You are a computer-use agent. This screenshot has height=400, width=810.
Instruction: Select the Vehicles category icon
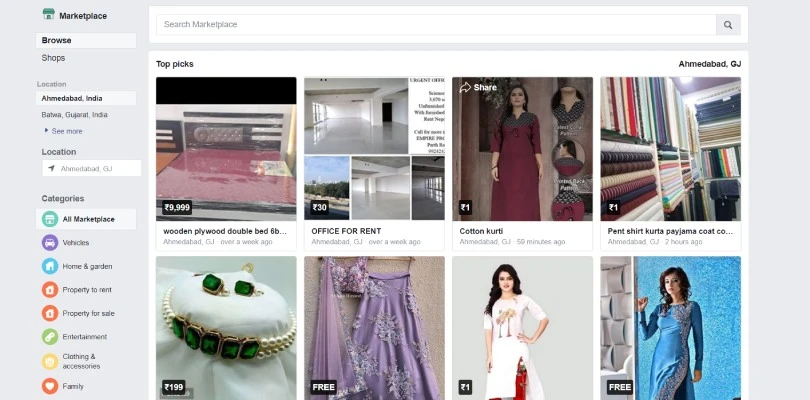[x=50, y=243]
